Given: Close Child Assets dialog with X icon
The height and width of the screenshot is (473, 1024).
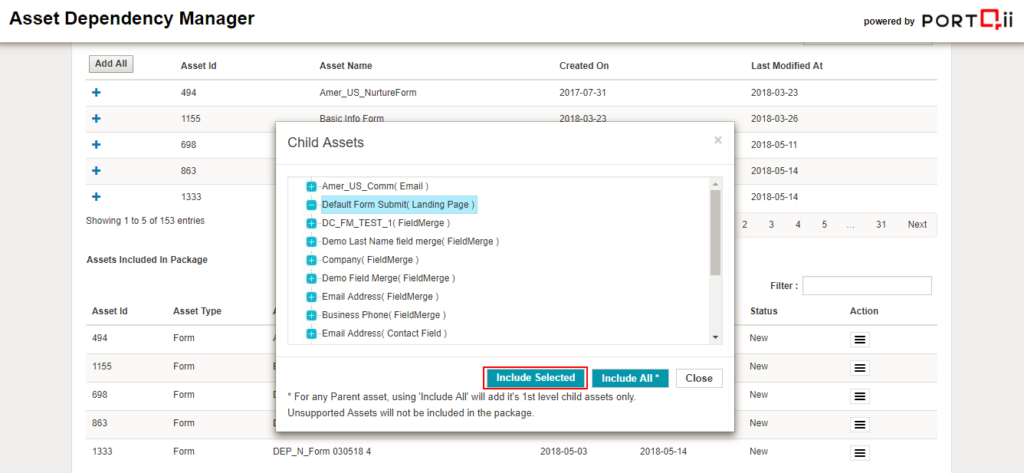Looking at the screenshot, I should [717, 141].
